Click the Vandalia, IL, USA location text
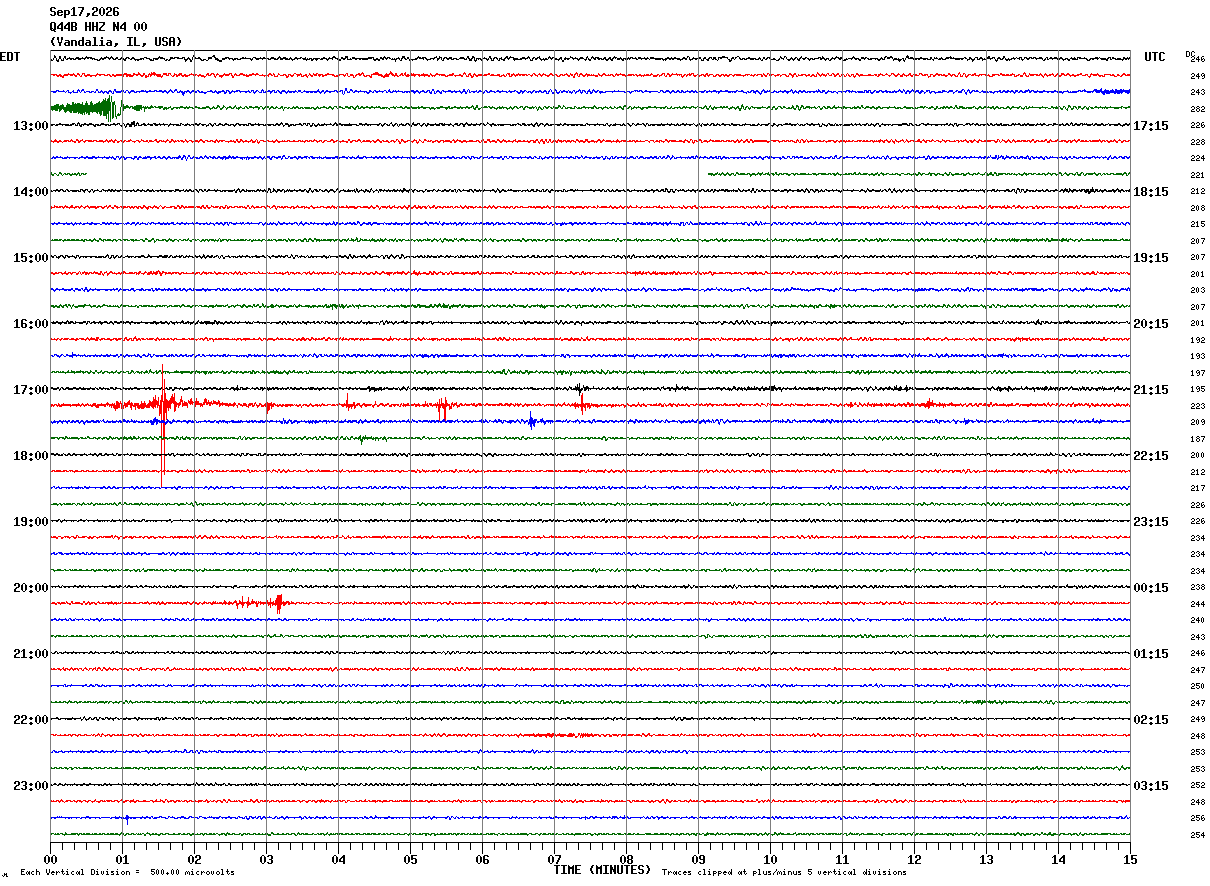 pyautogui.click(x=116, y=42)
